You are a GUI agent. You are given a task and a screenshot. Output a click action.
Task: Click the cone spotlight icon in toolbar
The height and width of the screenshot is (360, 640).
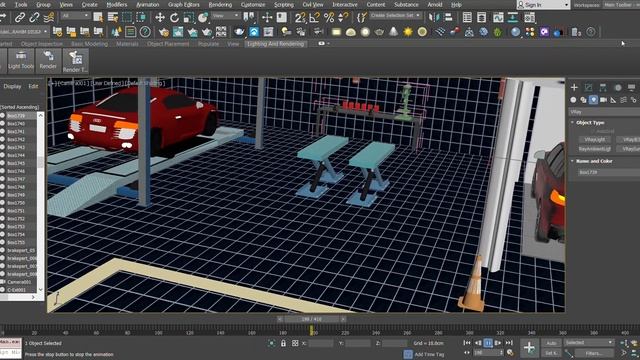pyautogui.click(x=393, y=32)
